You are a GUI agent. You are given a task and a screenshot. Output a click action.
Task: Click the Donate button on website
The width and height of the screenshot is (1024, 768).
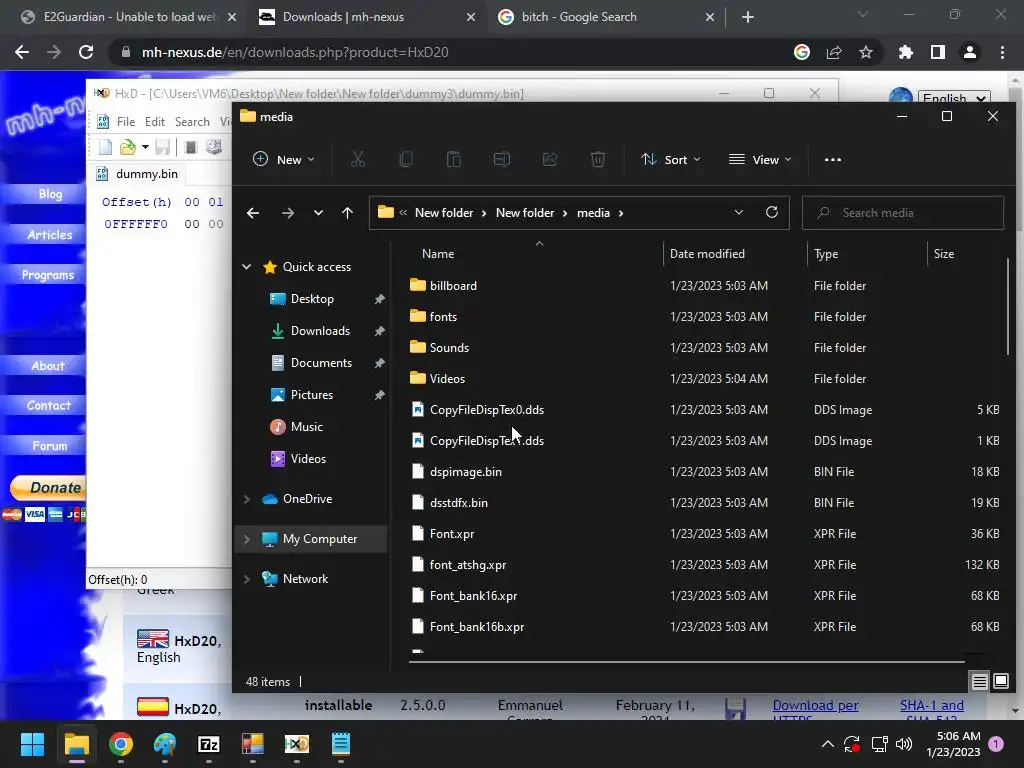tap(48, 487)
